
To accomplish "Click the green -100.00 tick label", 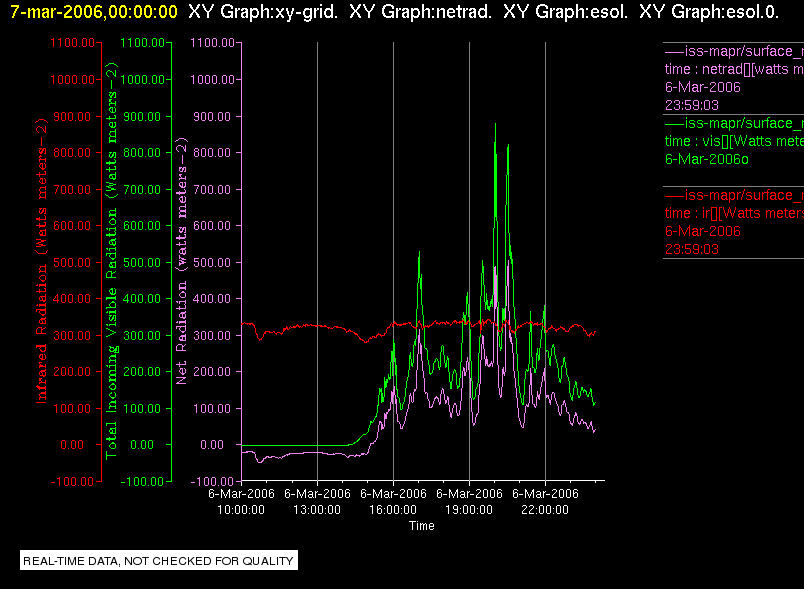I will (142, 481).
